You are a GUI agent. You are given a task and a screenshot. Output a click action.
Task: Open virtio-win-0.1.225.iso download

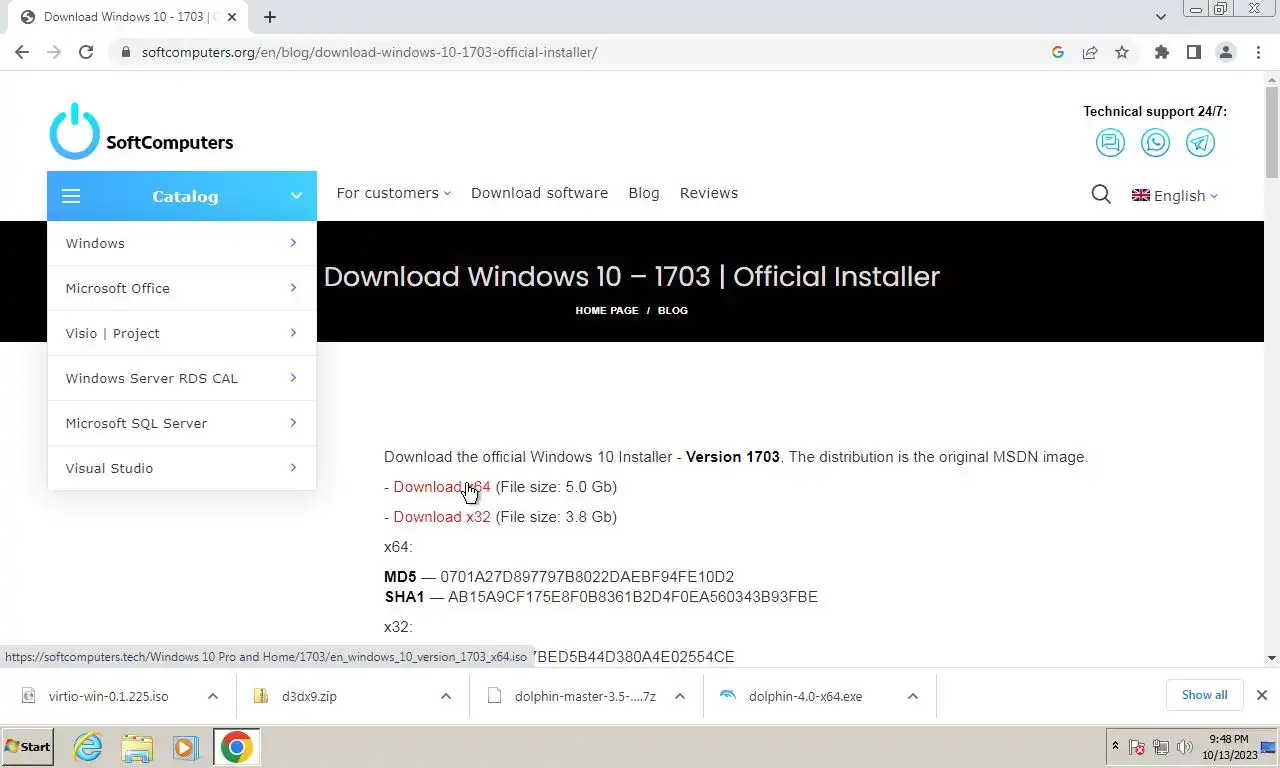click(108, 696)
